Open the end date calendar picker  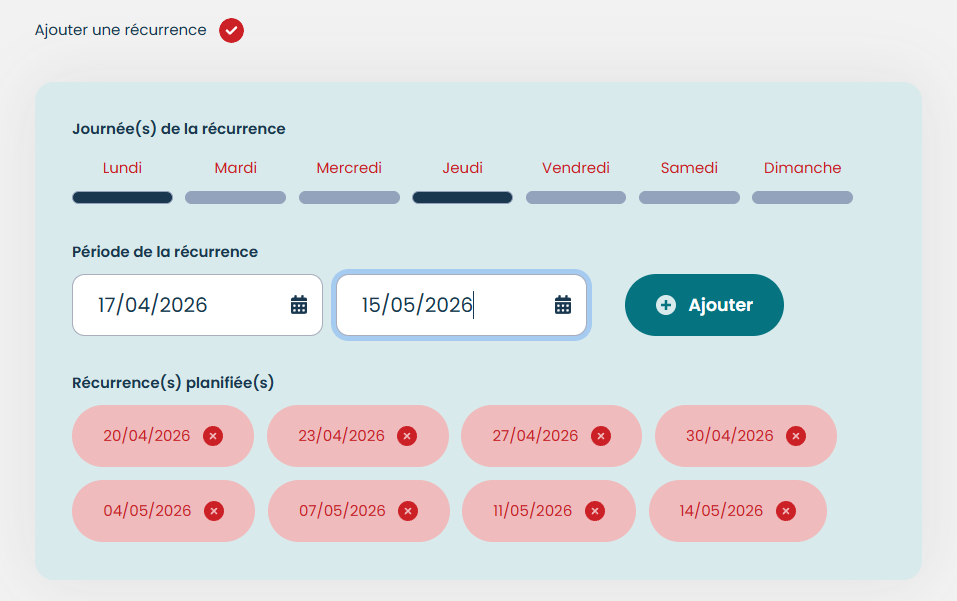[563, 305]
